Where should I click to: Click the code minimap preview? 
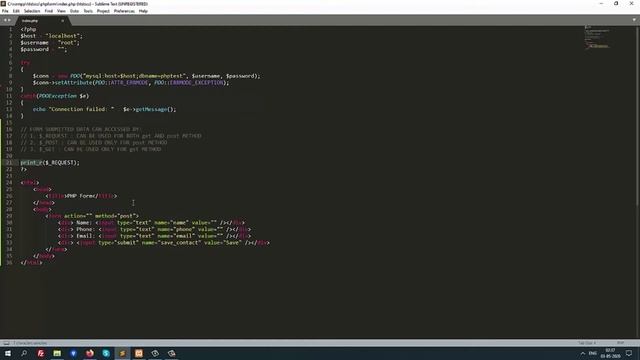tap(598, 37)
